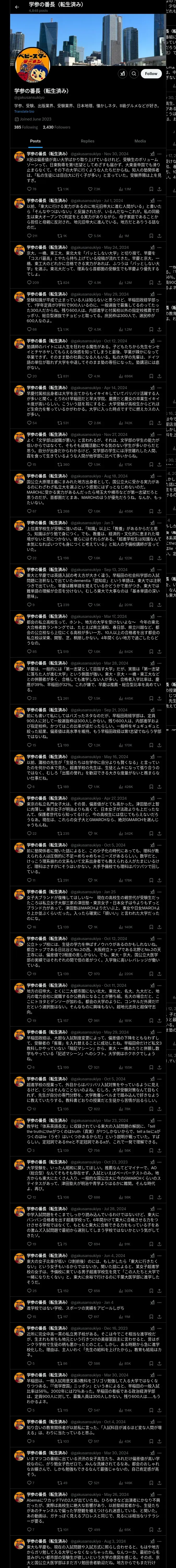176x1568 pixels.
Task: Explain the Nov 30 post with Grok icon
Action: point(152,154)
